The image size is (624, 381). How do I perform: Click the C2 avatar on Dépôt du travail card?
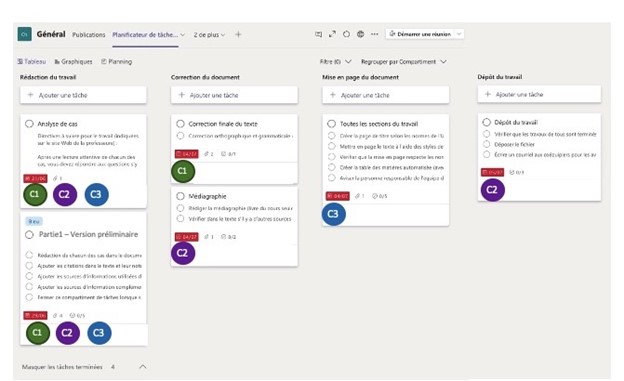tap(492, 190)
